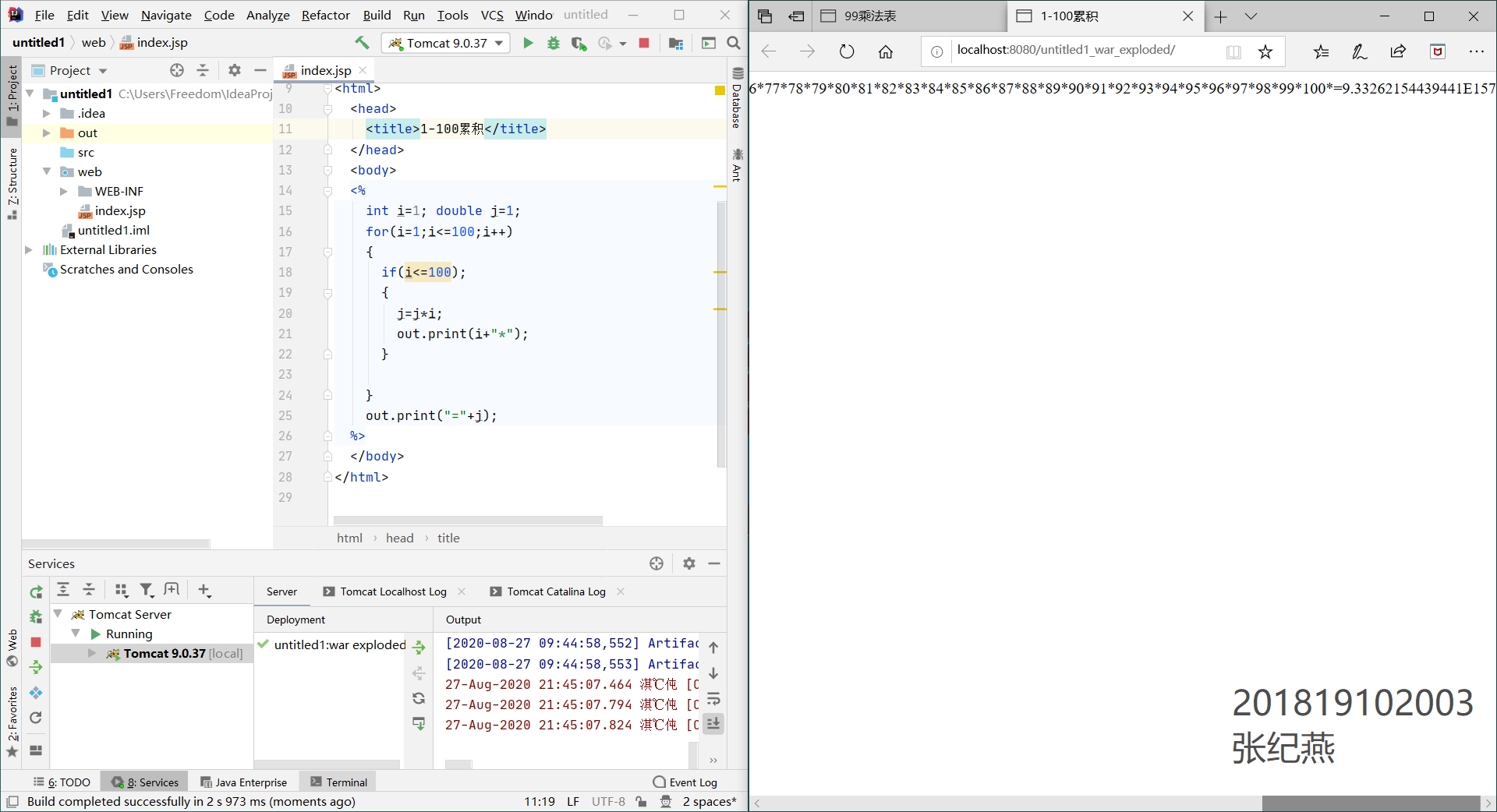Open browser more options ellipsis
1497x812 pixels.
(x=1476, y=51)
